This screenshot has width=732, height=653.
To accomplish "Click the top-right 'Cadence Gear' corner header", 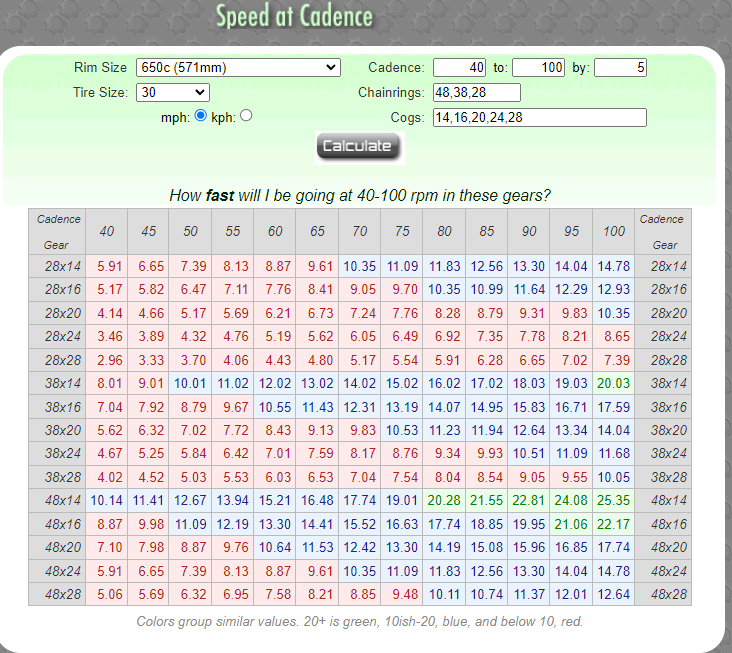I will (x=663, y=232).
